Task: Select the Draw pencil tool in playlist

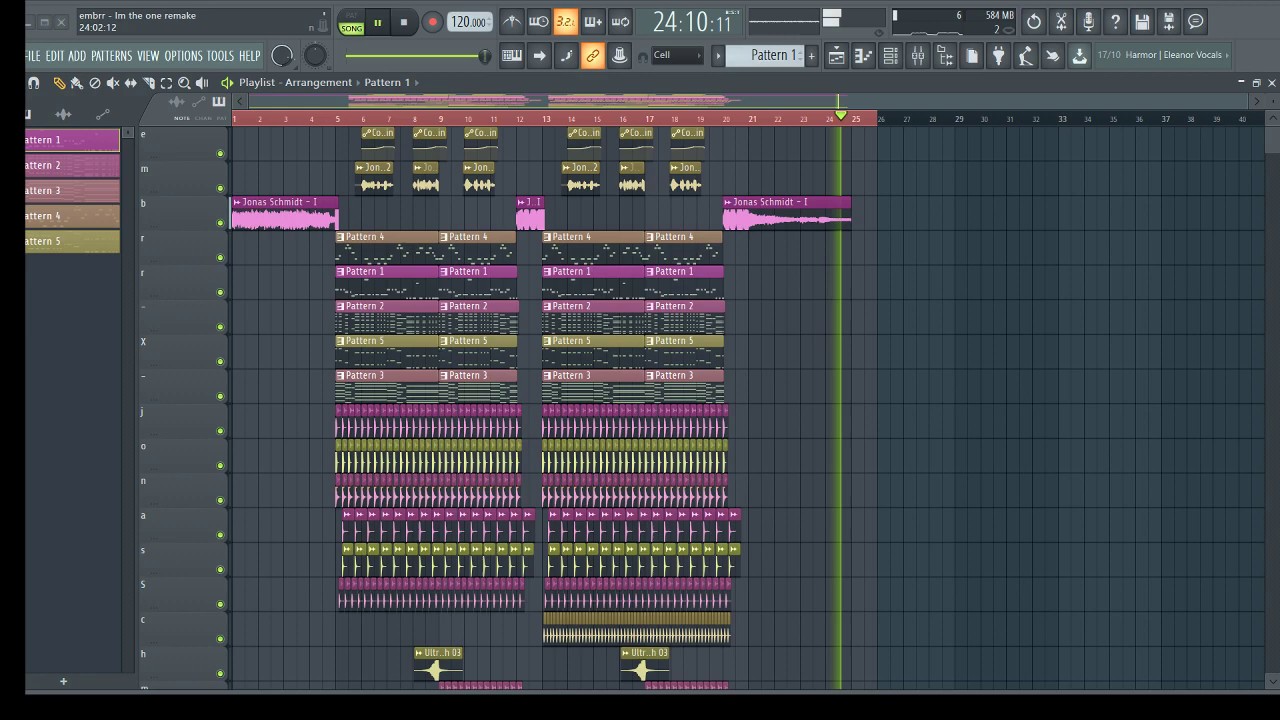Action: pos(60,83)
